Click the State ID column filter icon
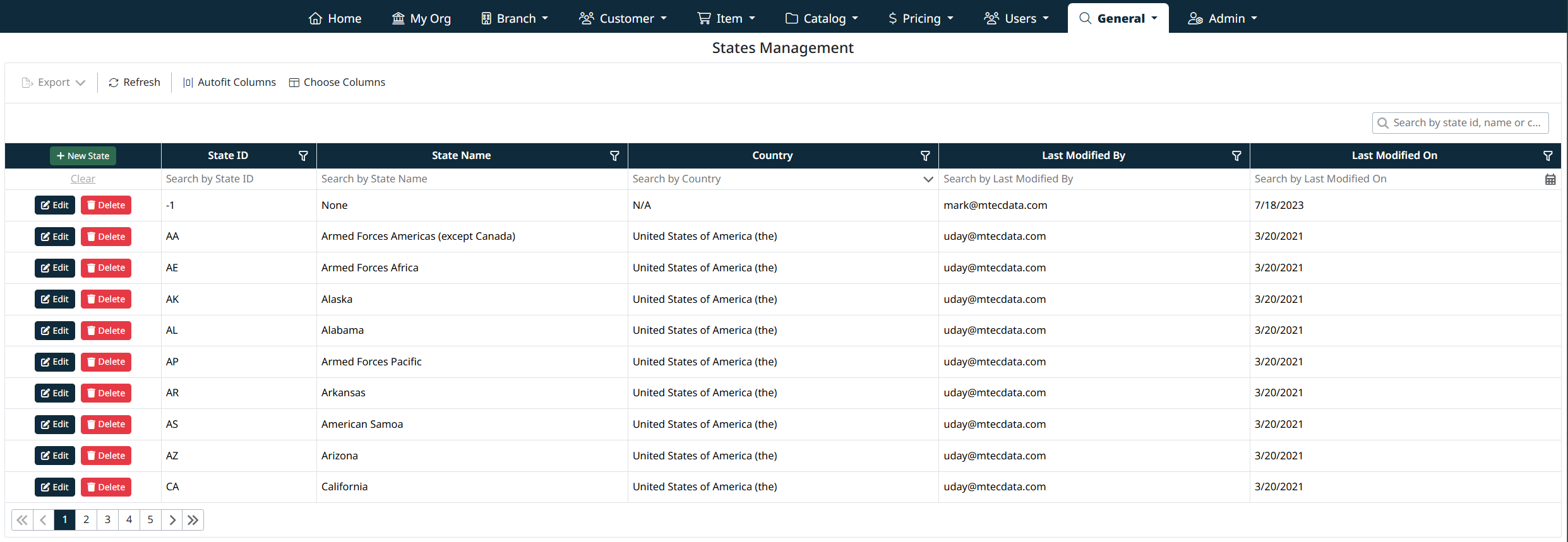Screen dimensions: 1568x542 [x=303, y=156]
